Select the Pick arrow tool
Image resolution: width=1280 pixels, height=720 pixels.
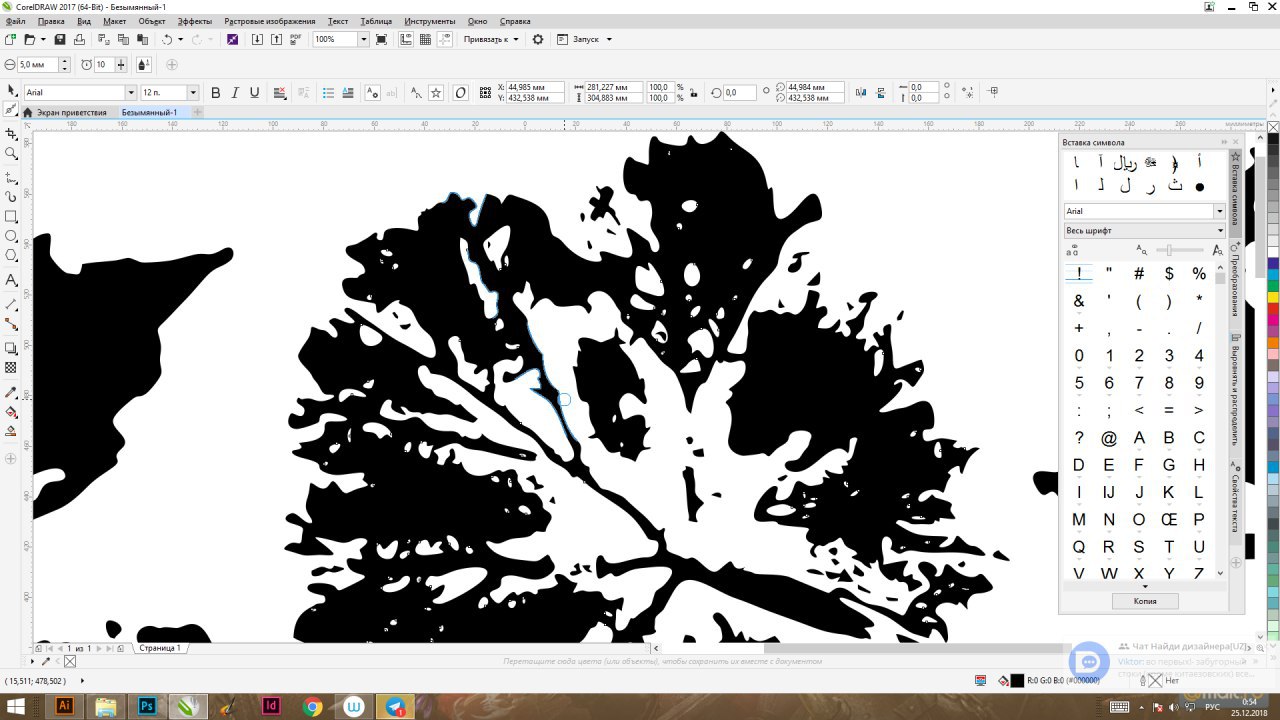(11, 90)
